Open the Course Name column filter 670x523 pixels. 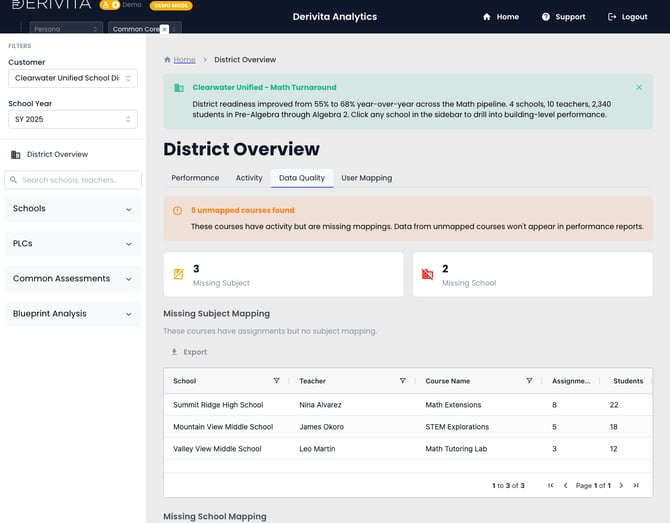coord(529,381)
